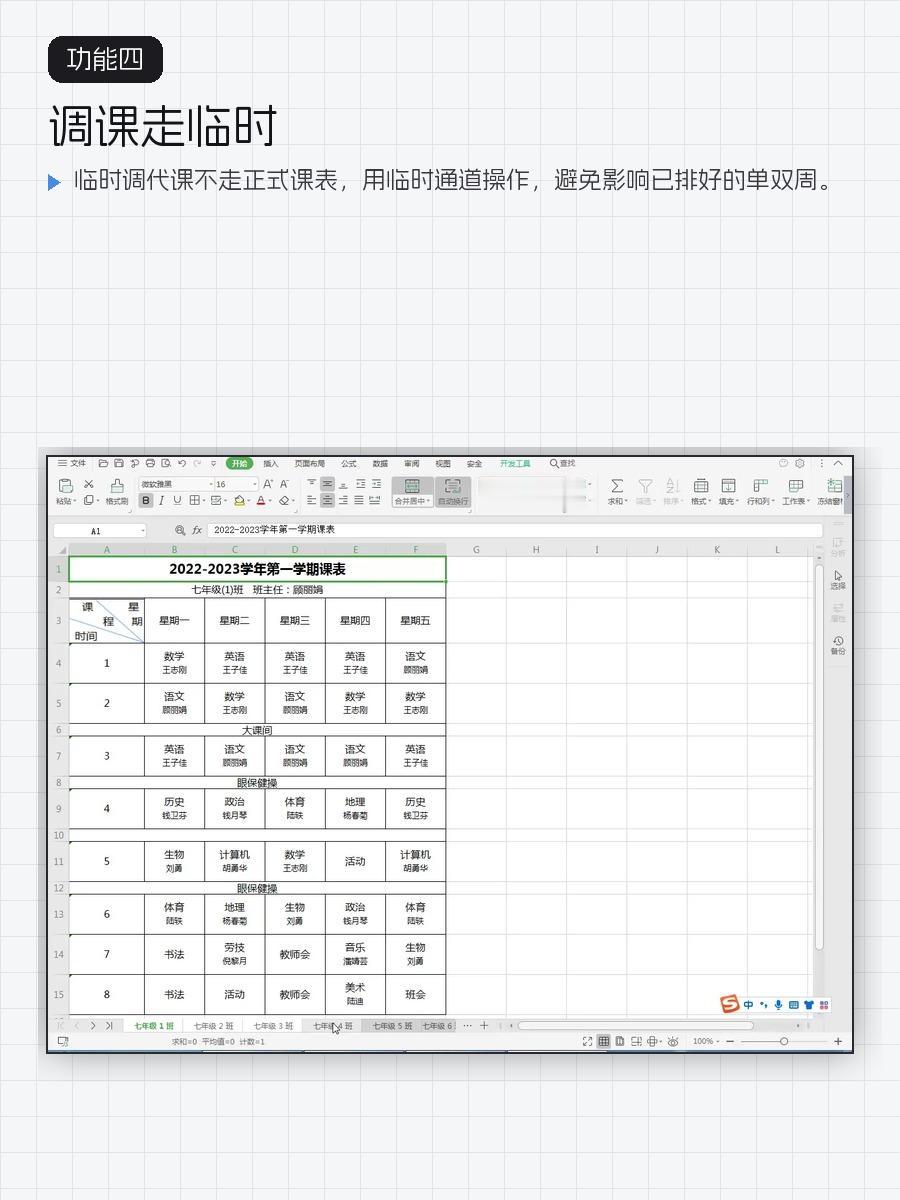The width and height of the screenshot is (900, 1200).
Task: Click the AutoSum (求和) sigma icon
Action: [617, 485]
